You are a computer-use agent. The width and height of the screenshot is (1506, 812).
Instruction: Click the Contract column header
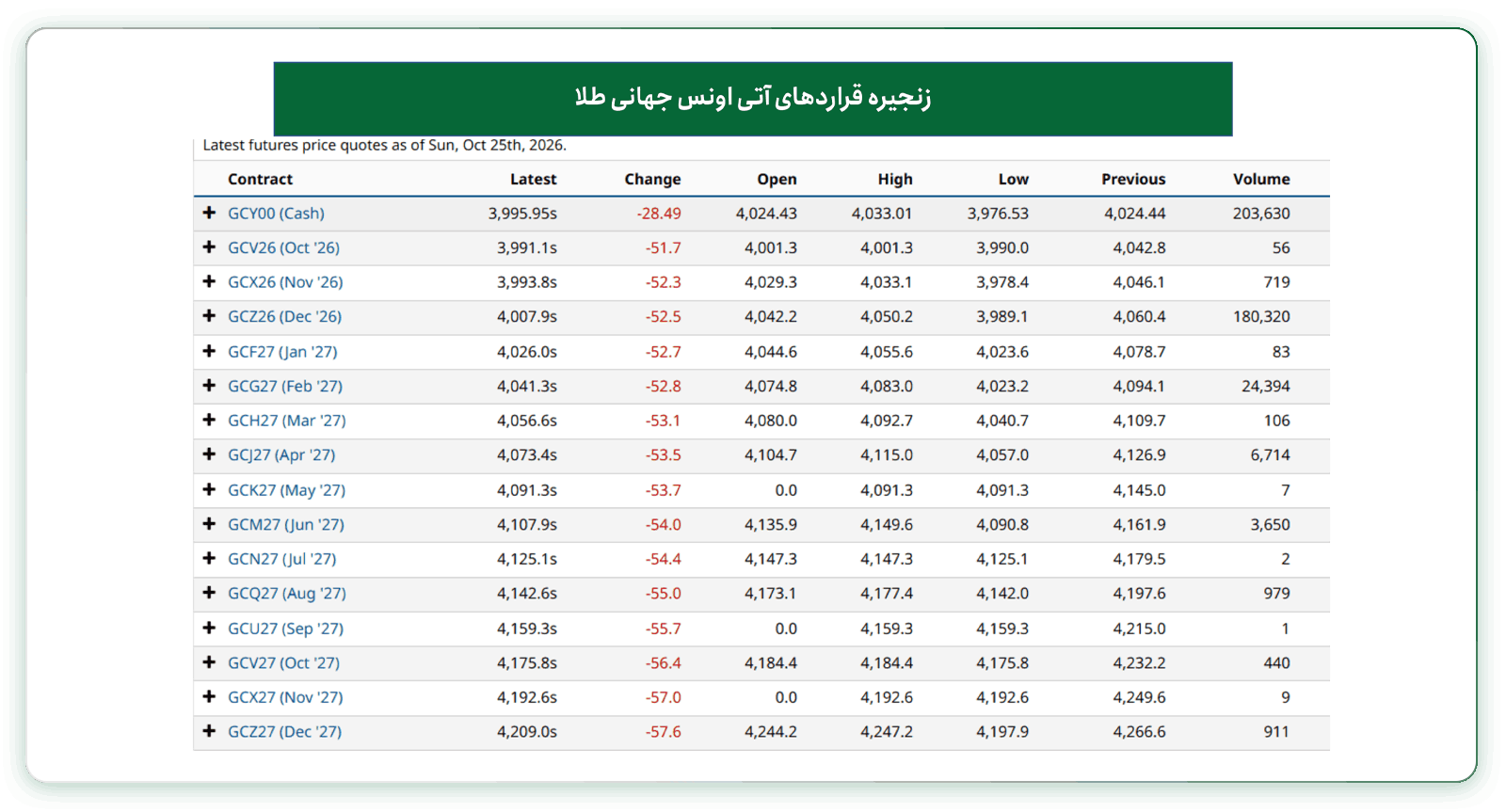(x=260, y=179)
